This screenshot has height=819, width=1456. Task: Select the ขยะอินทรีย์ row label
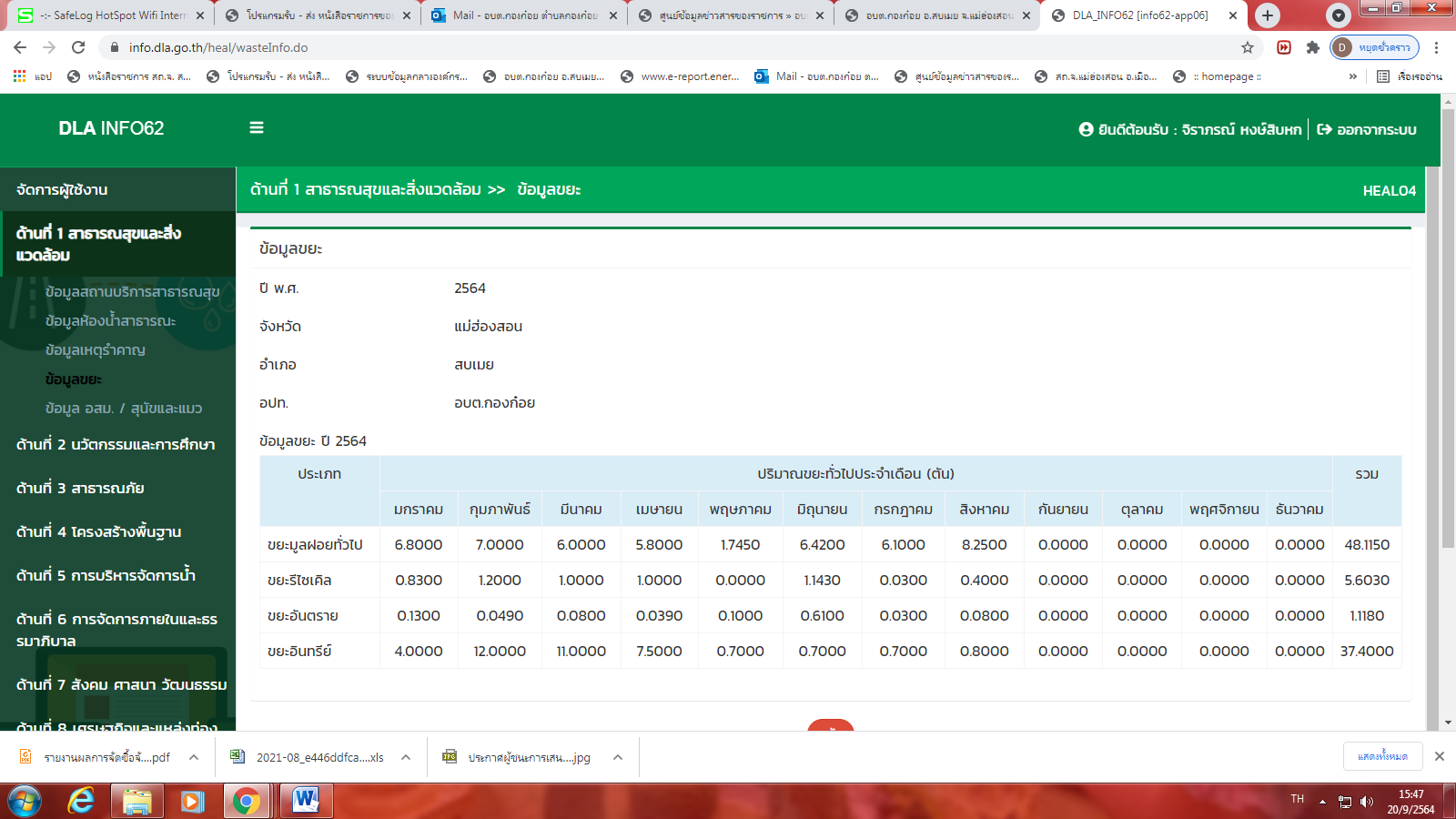tap(299, 651)
